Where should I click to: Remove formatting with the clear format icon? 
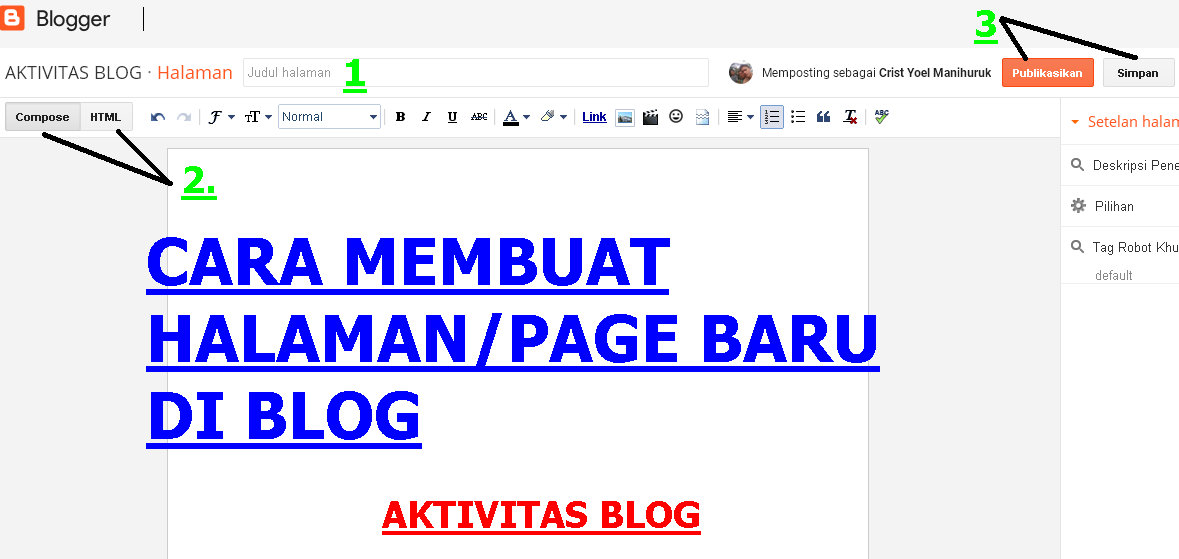pyautogui.click(x=850, y=117)
